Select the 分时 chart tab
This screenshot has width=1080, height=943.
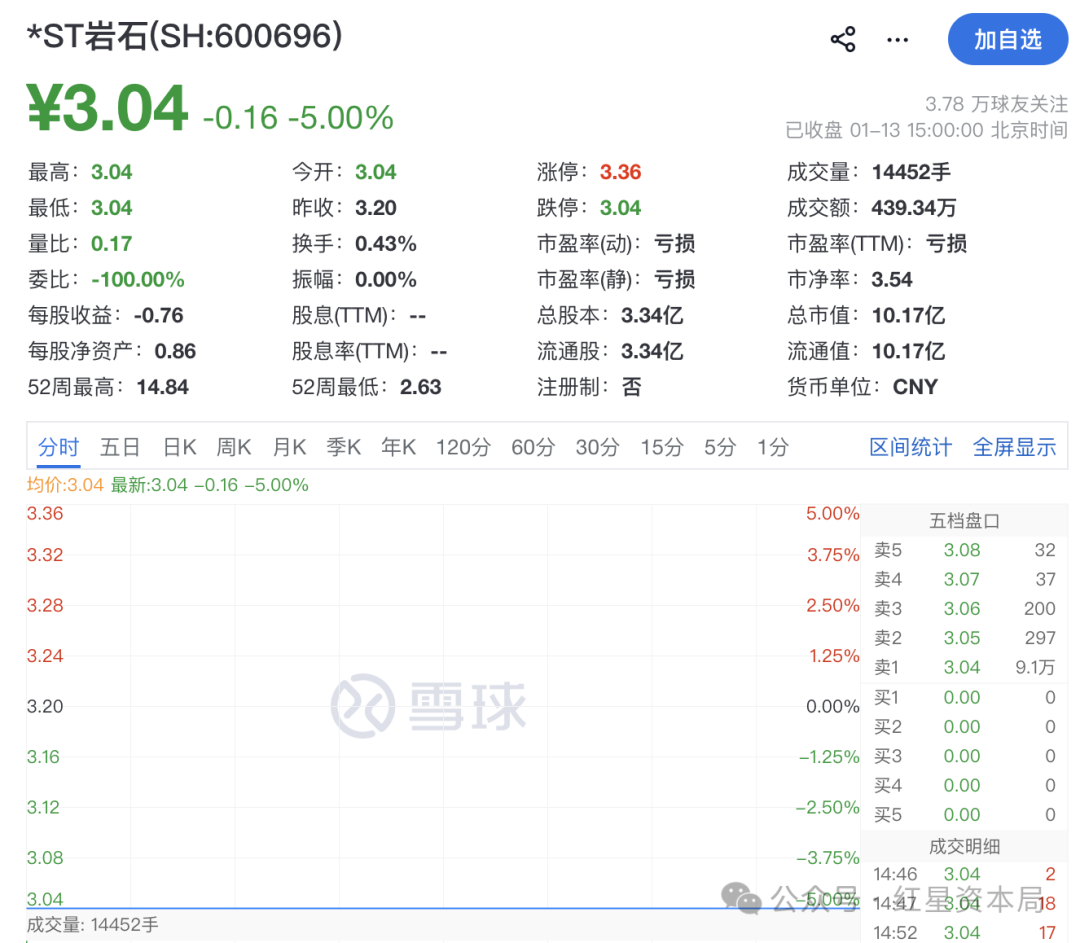[x=58, y=447]
